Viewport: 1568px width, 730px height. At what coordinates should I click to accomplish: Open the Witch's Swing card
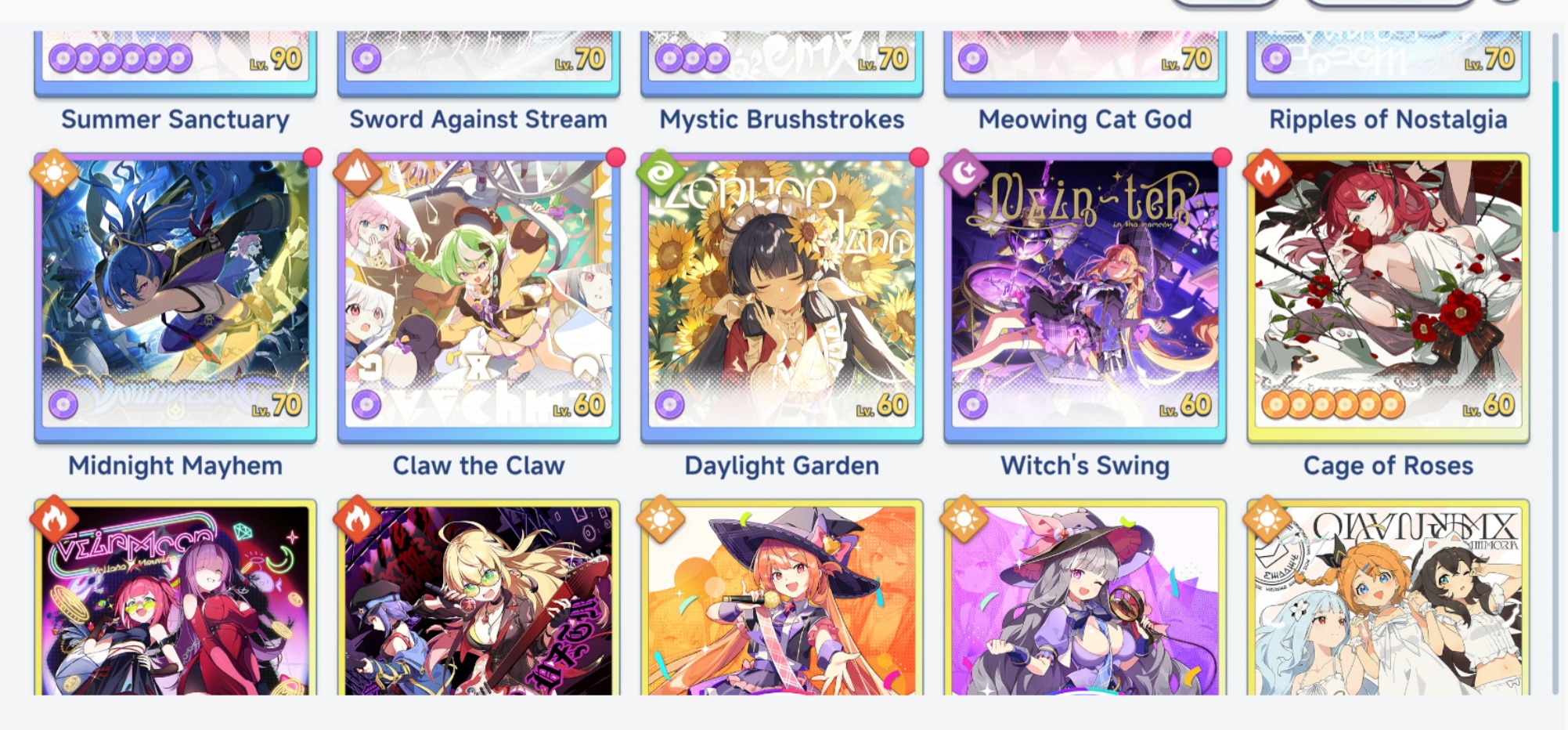click(x=1085, y=298)
